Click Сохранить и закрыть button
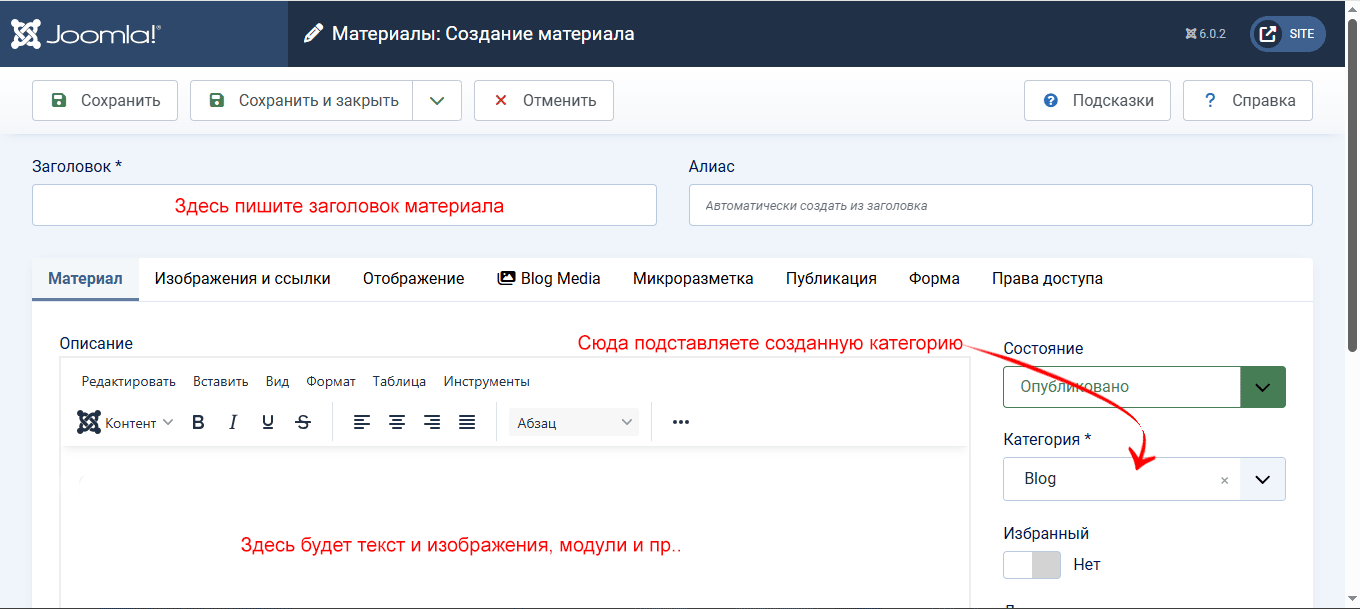This screenshot has height=609, width=1360. coord(302,100)
